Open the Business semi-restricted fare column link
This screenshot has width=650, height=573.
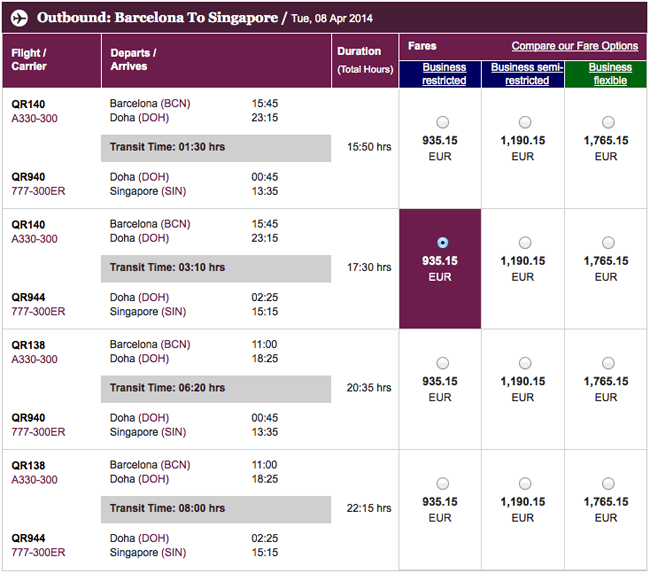pos(527,74)
